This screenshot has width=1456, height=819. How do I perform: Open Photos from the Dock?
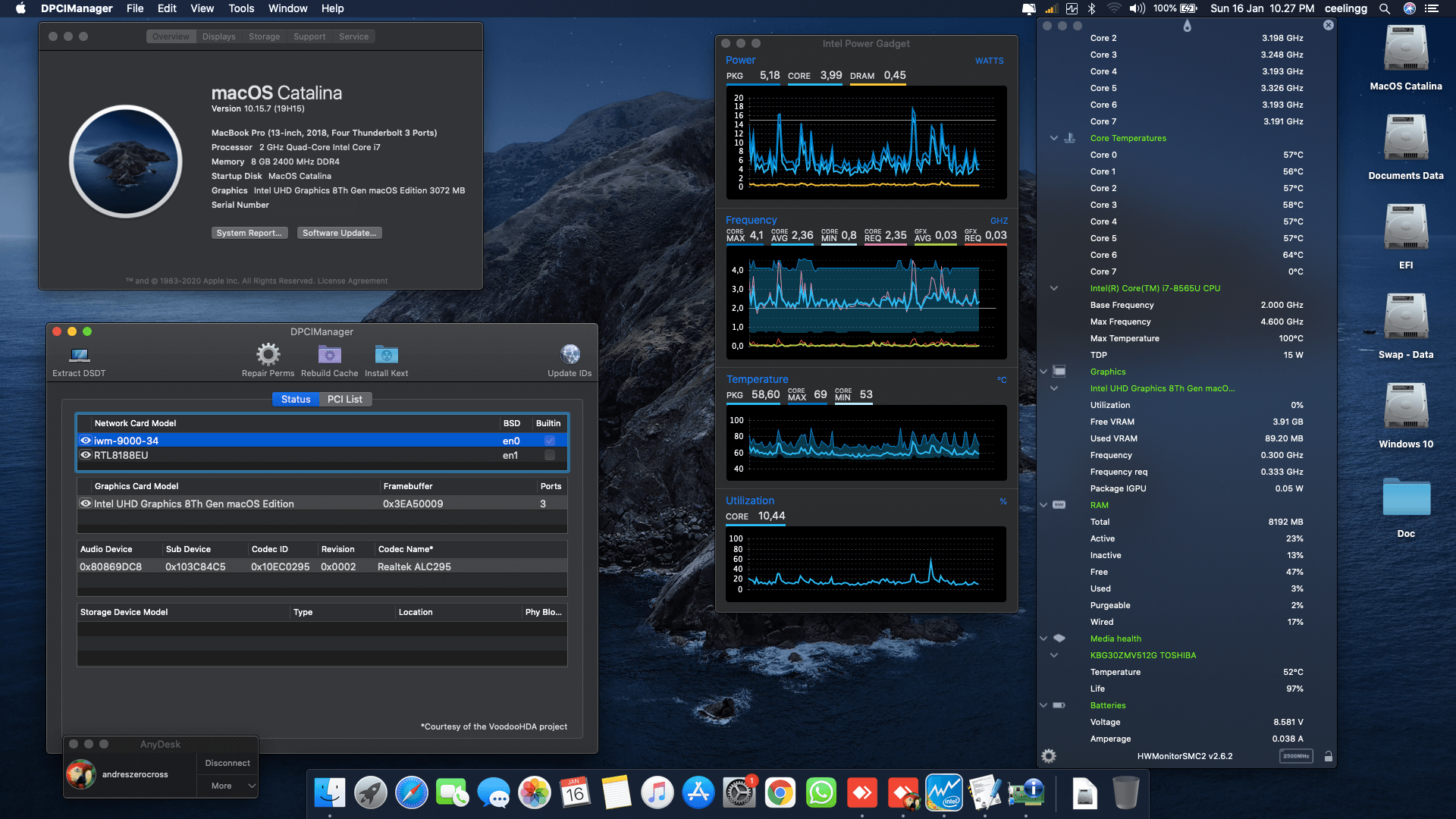point(535,793)
